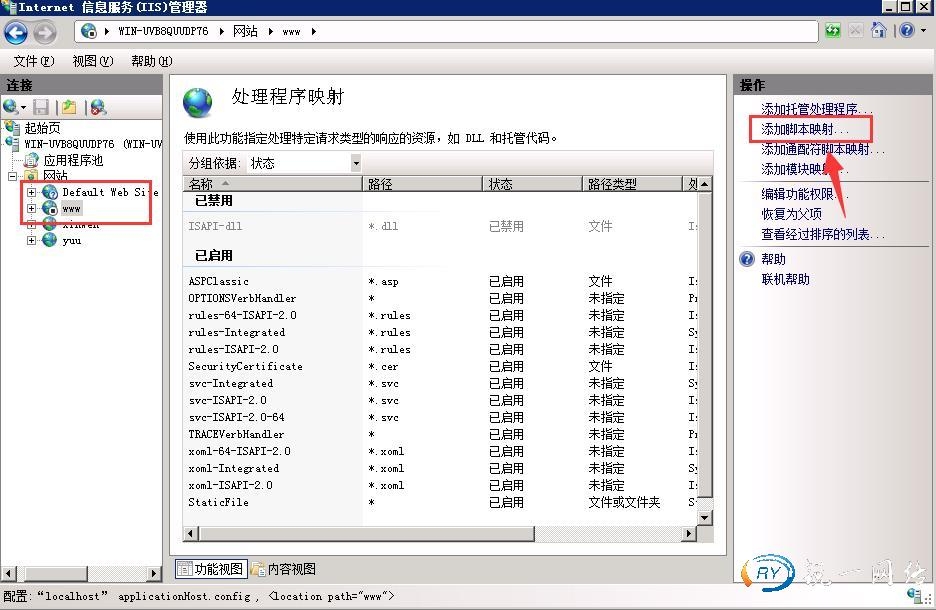Open the 文件(F) menu
This screenshot has width=936, height=610.
33,61
